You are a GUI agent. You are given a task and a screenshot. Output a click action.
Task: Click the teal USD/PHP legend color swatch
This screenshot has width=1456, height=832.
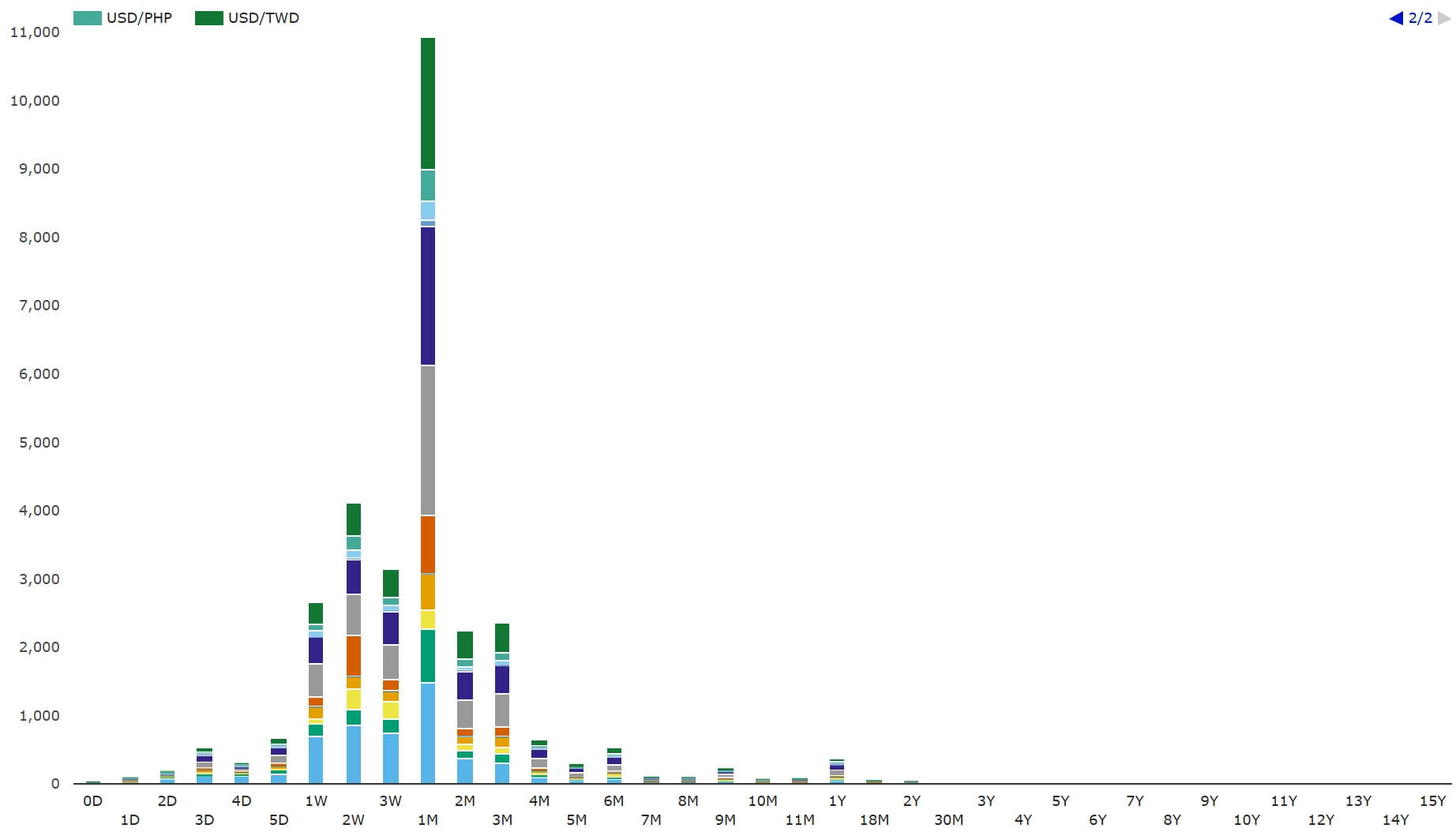[87, 18]
